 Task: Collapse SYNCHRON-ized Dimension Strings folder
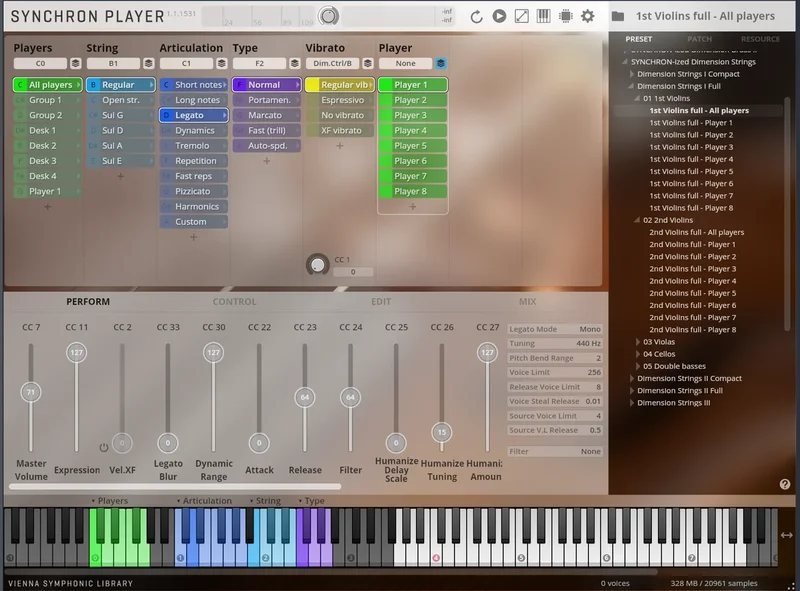(625, 62)
